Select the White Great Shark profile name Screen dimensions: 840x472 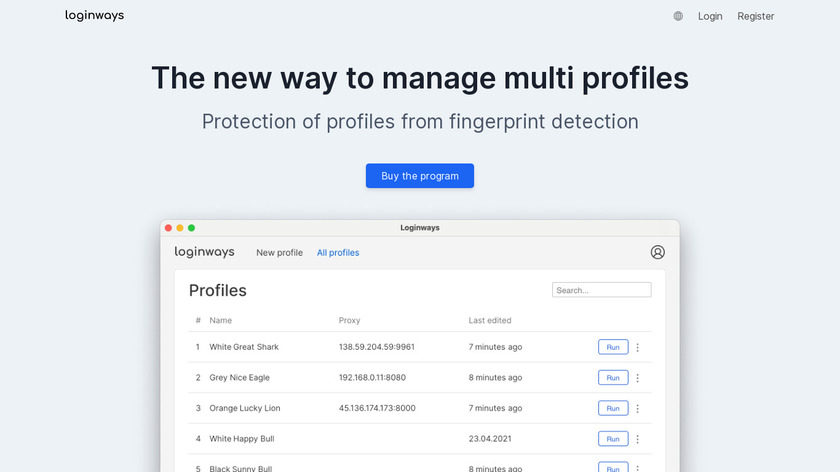pyautogui.click(x=244, y=347)
